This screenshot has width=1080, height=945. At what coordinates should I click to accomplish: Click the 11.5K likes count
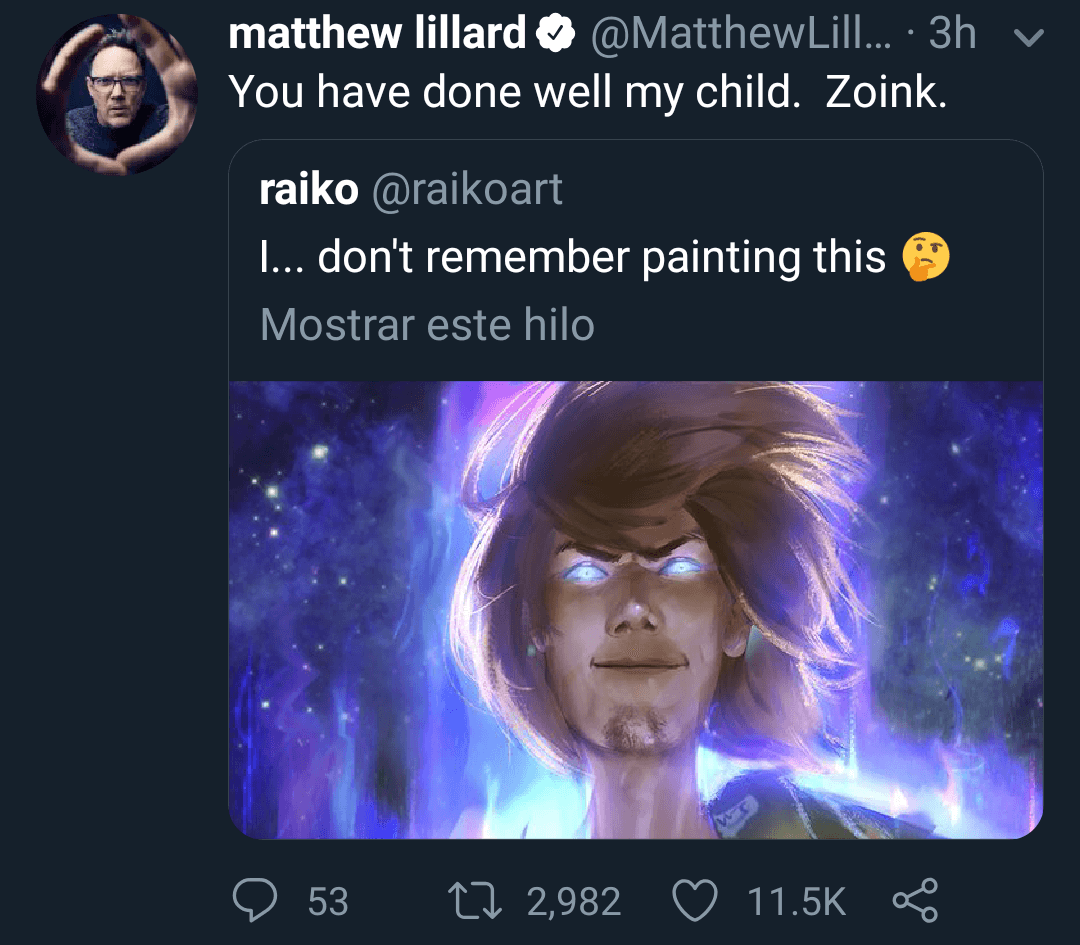point(796,902)
